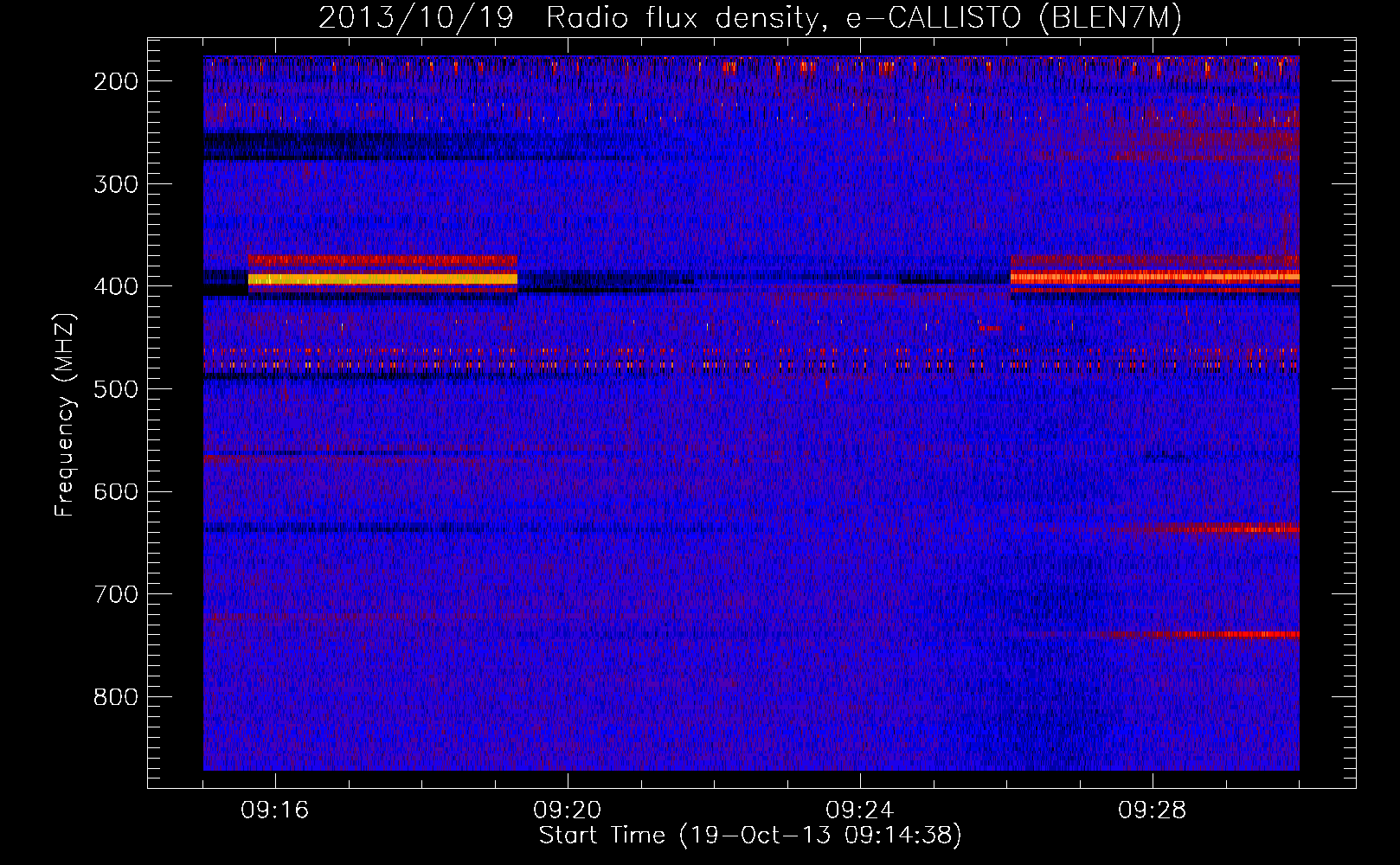Viewport: 1400px width, 865px height.
Task: Click the 200 frequency tick label
Action: click(115, 81)
